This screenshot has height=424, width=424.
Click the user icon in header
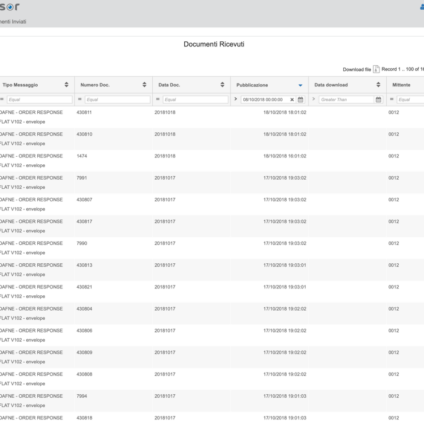pyautogui.click(x=422, y=7)
